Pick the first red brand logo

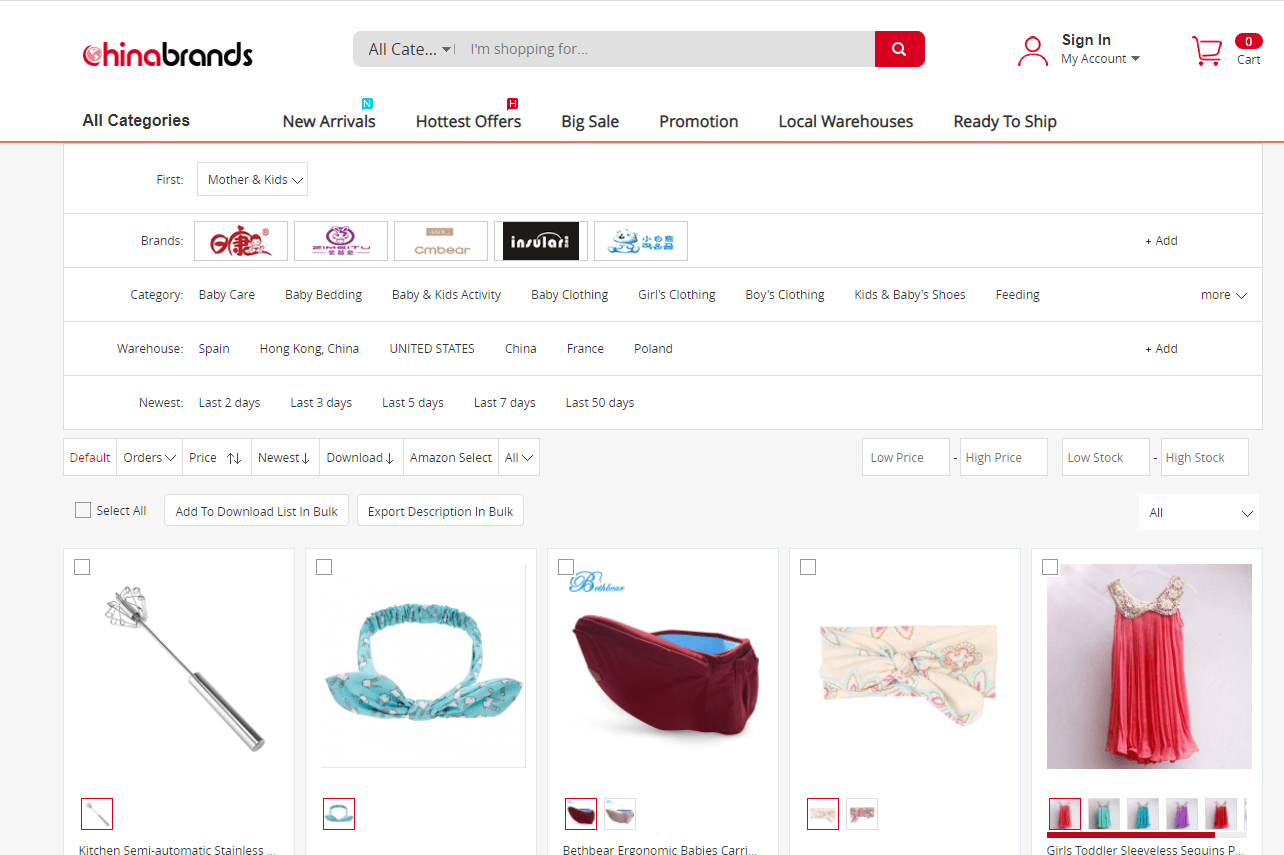point(241,241)
